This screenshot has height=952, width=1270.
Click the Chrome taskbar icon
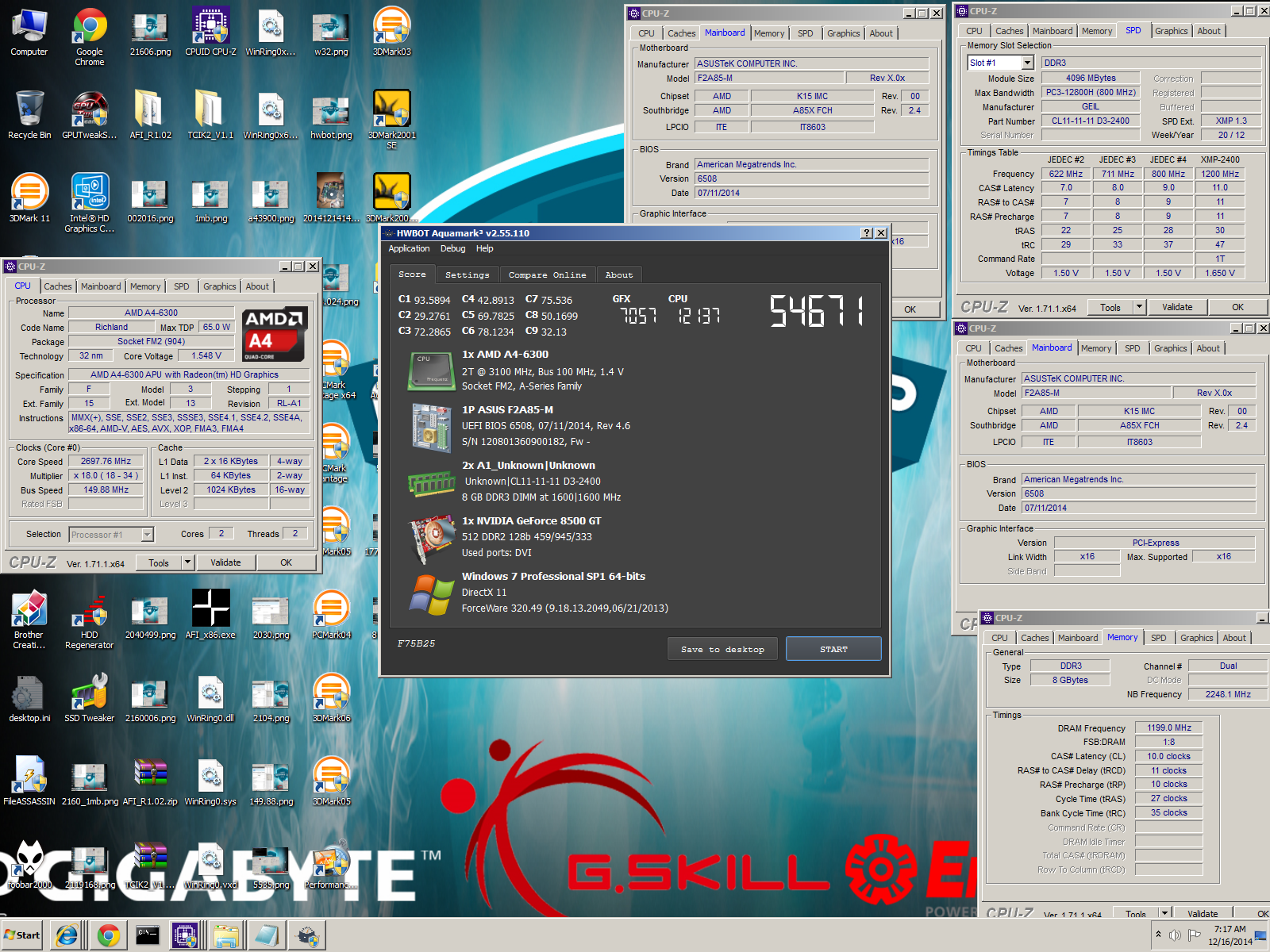click(109, 936)
